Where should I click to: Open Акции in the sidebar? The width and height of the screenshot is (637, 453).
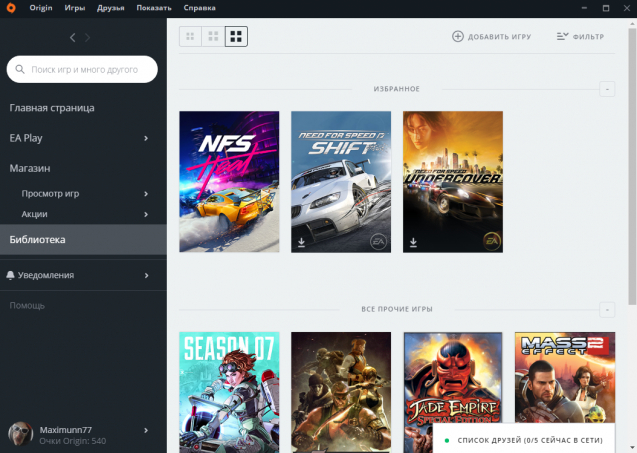coord(35,214)
